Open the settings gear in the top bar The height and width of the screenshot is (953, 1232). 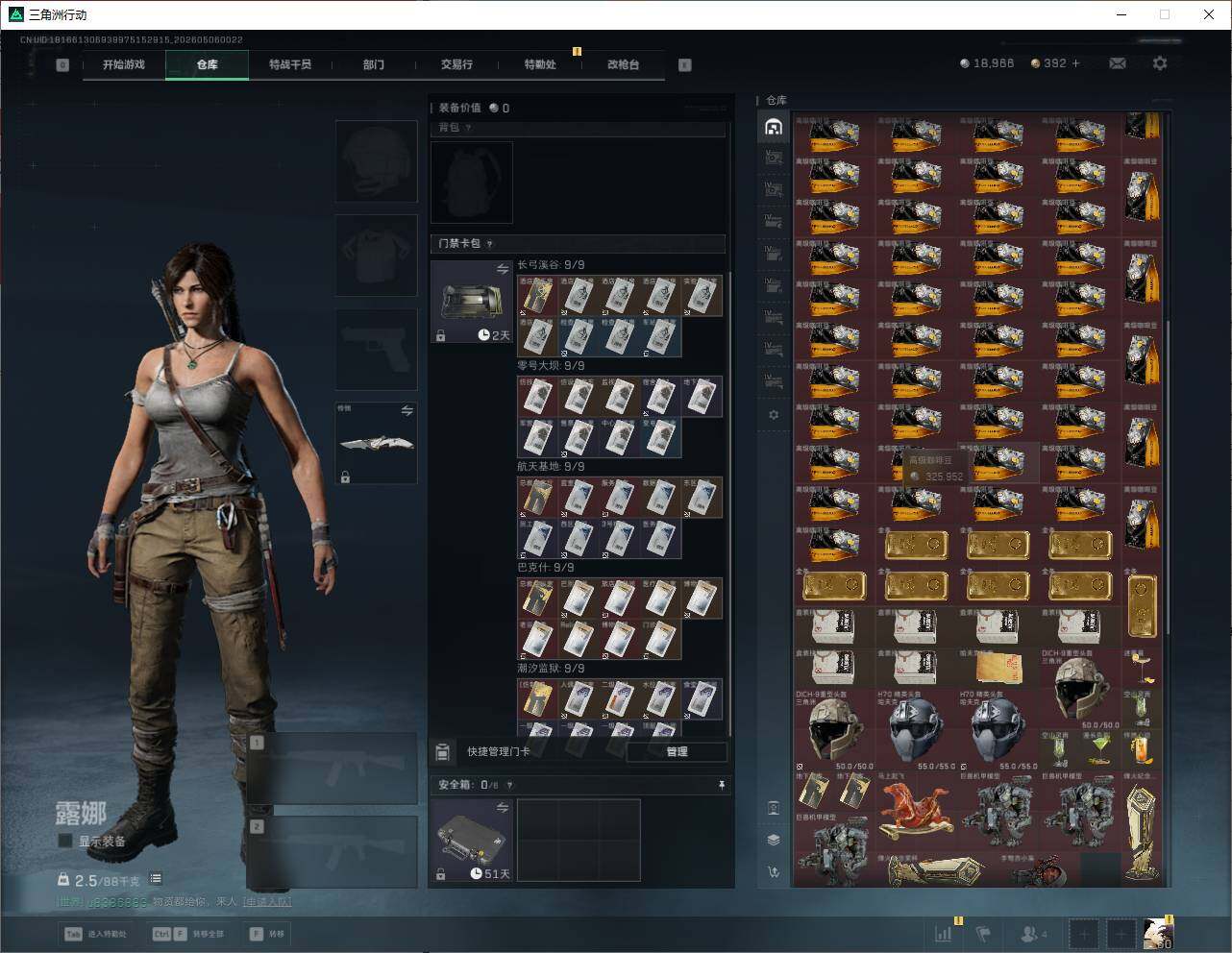pyautogui.click(x=1160, y=63)
